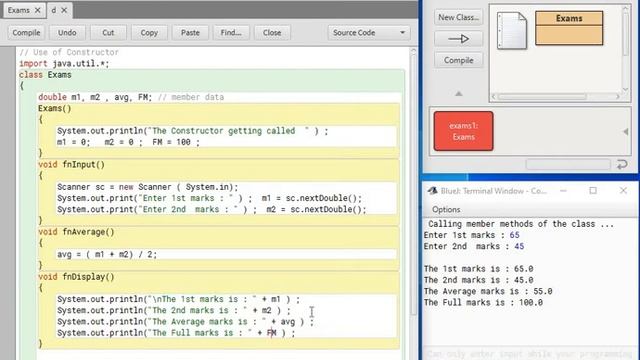Click the Undo button
640x360 pixels.
point(67,33)
